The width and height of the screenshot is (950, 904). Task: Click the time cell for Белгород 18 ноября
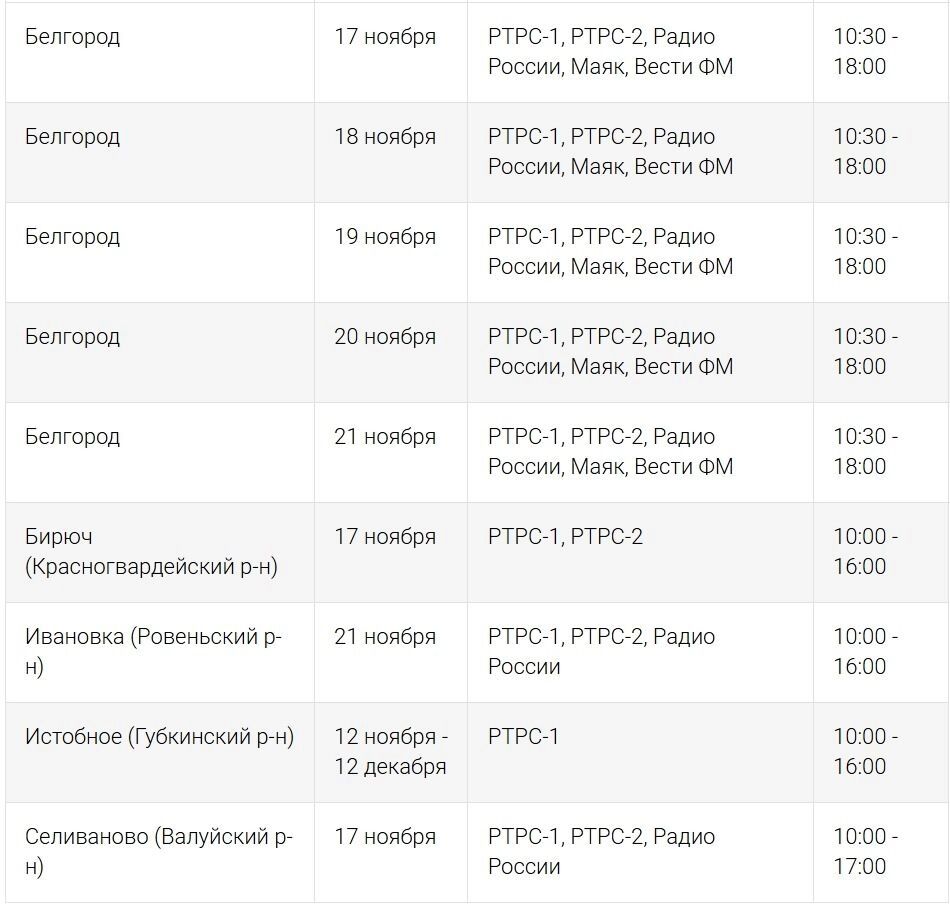866,152
